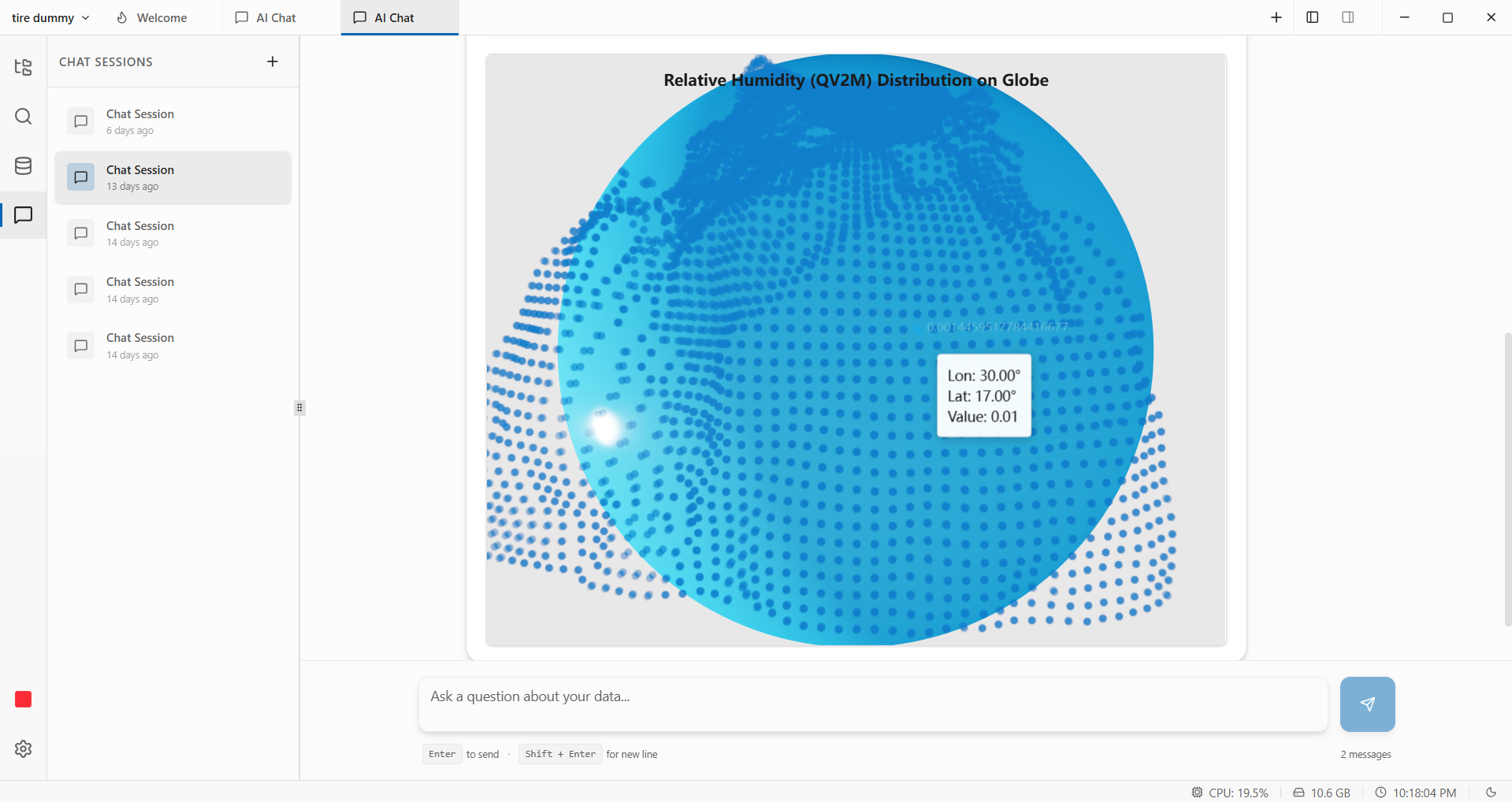
Task: Select the chat panel icon
Action: pyautogui.click(x=23, y=215)
